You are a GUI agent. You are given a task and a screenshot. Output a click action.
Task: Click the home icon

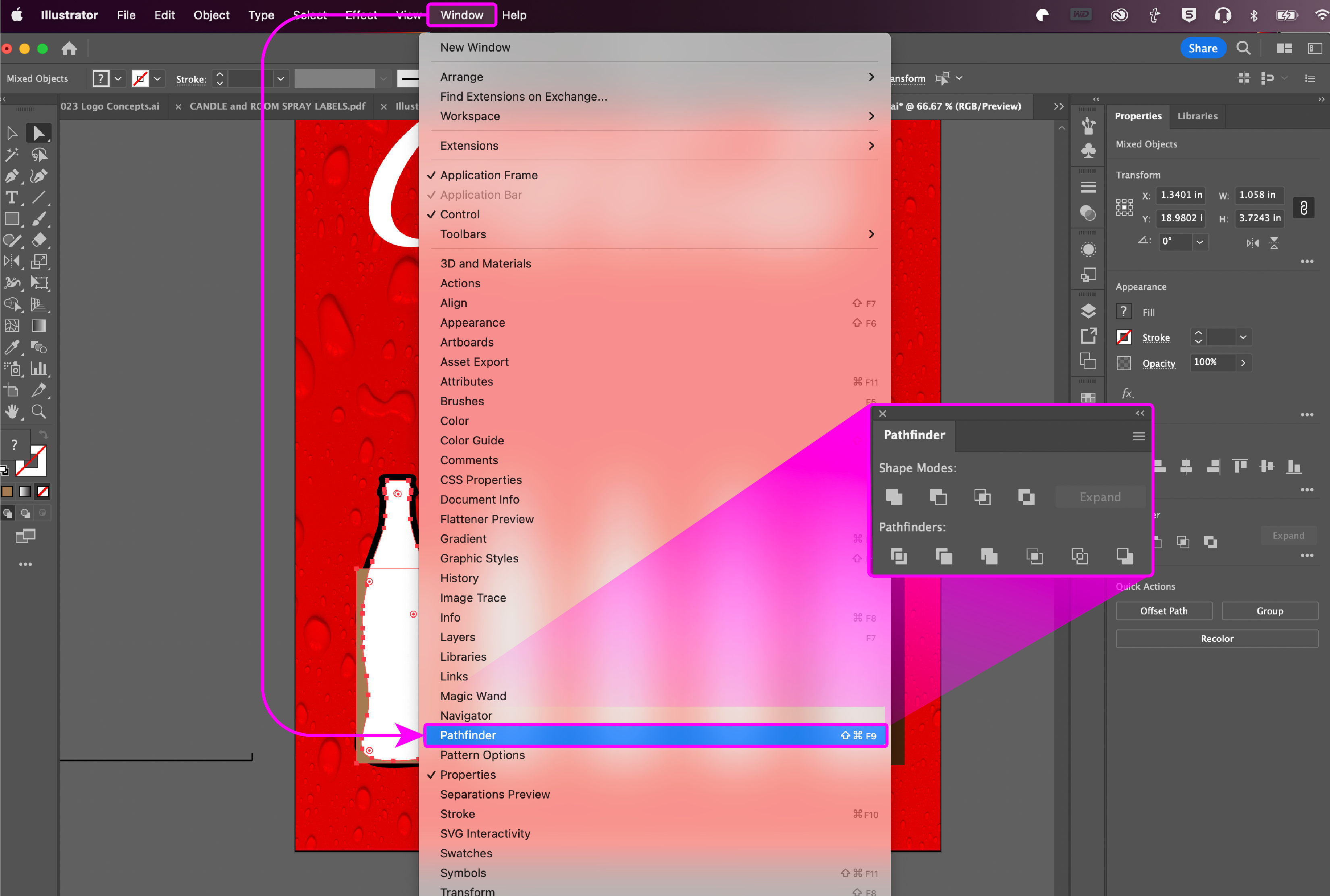coord(69,49)
